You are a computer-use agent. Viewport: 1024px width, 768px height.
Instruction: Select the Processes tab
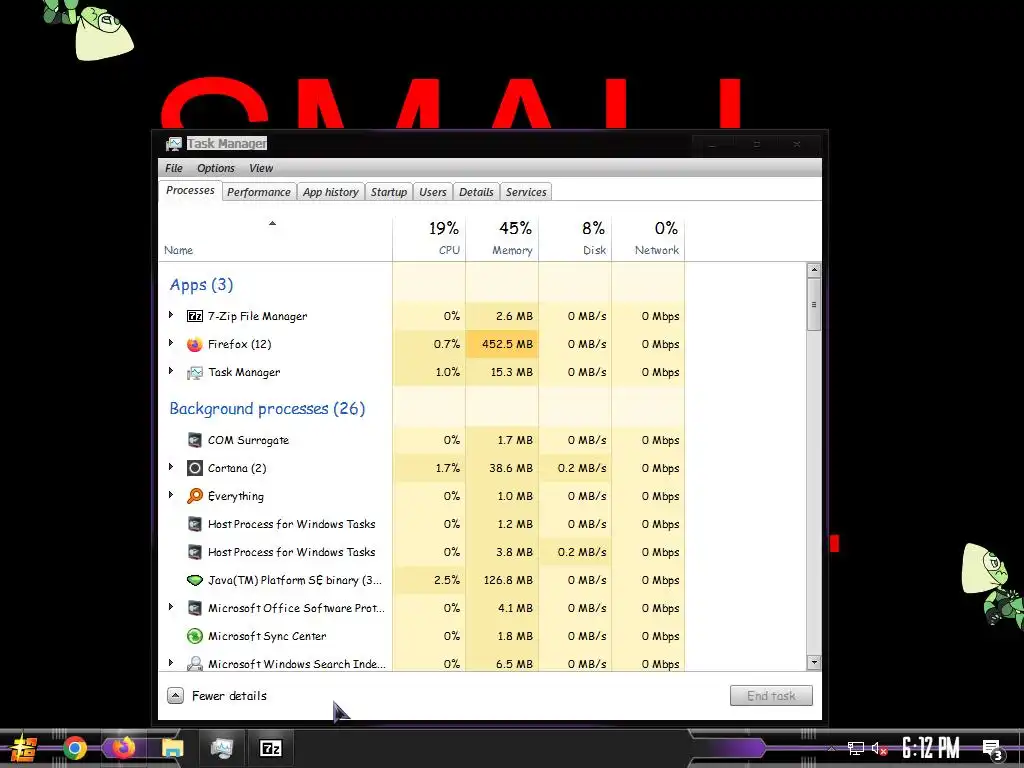point(190,191)
